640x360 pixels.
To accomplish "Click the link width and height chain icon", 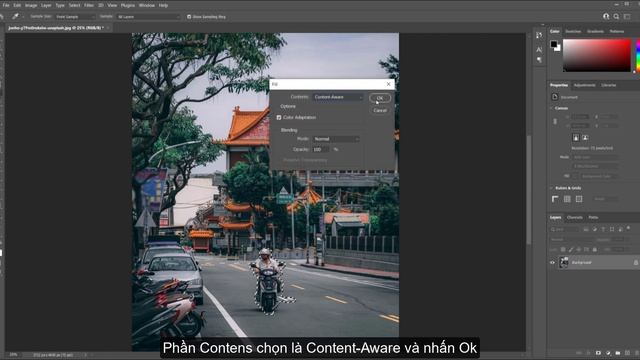I will 555,121.
